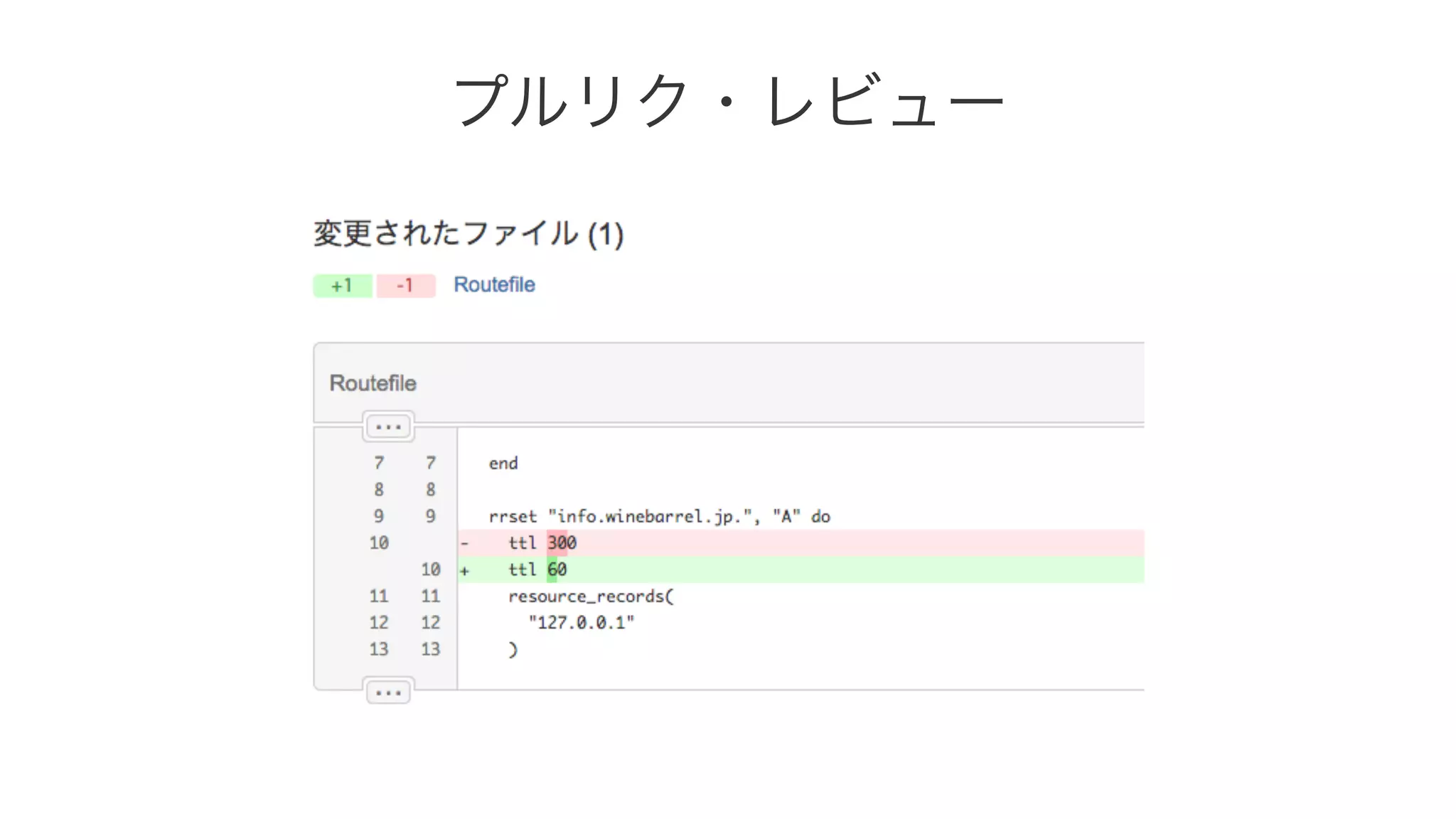1456x819 pixels.
Task: Click the green +1 additions badge
Action: click(x=342, y=285)
